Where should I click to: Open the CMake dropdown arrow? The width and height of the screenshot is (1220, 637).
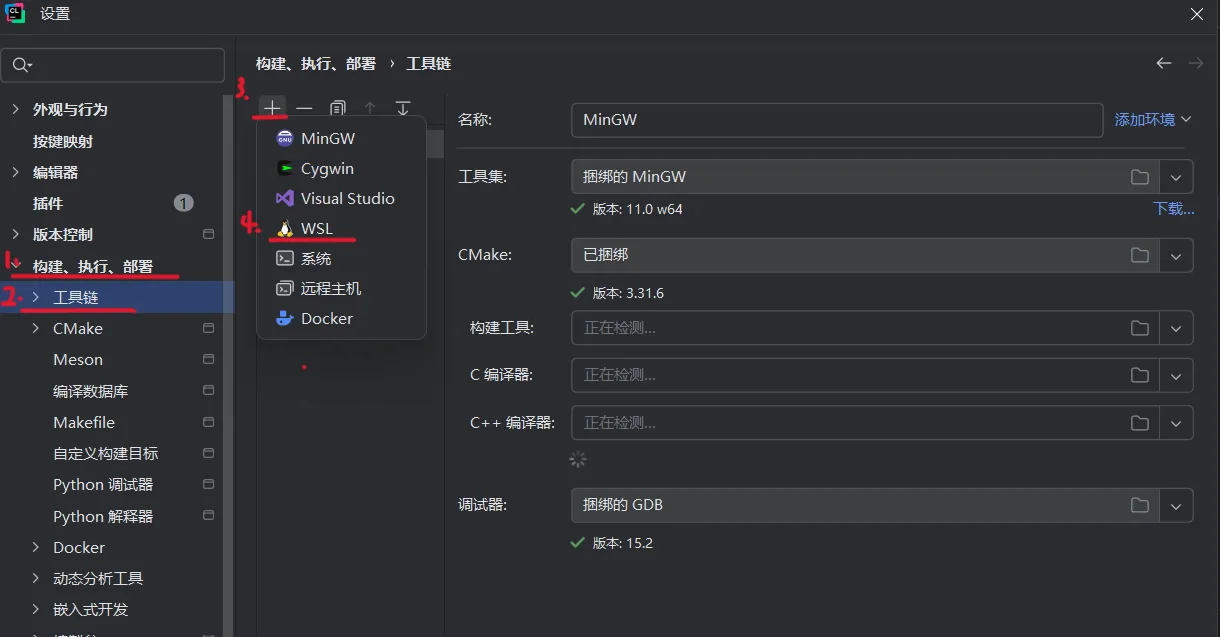1176,255
